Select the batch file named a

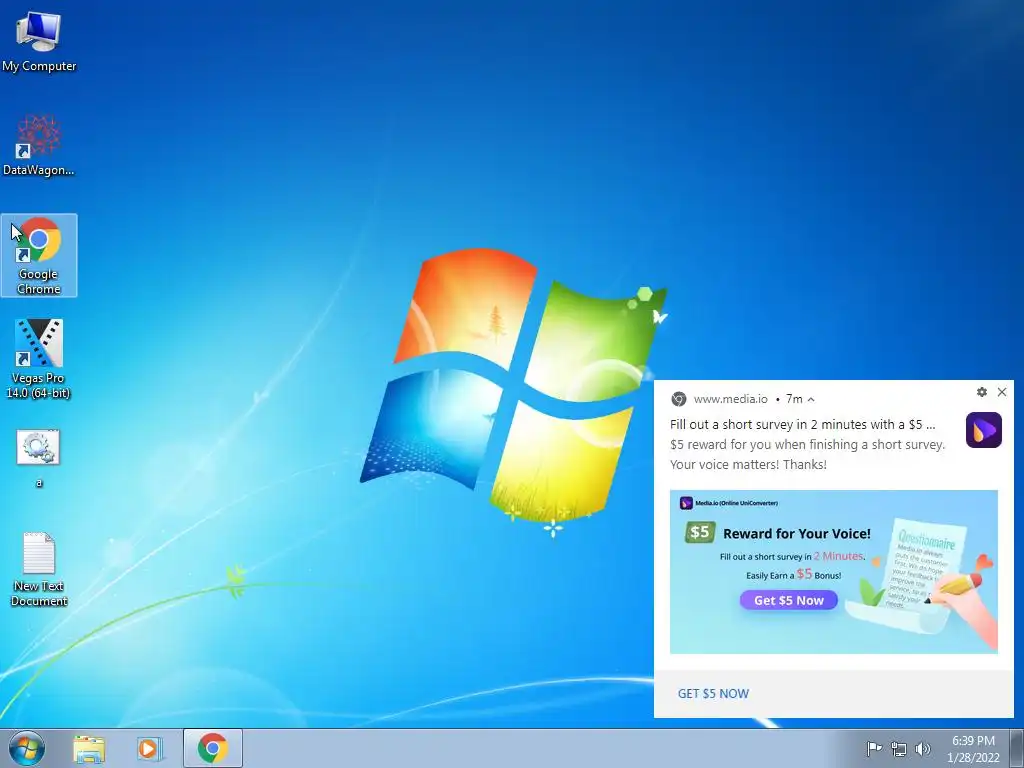(39, 458)
